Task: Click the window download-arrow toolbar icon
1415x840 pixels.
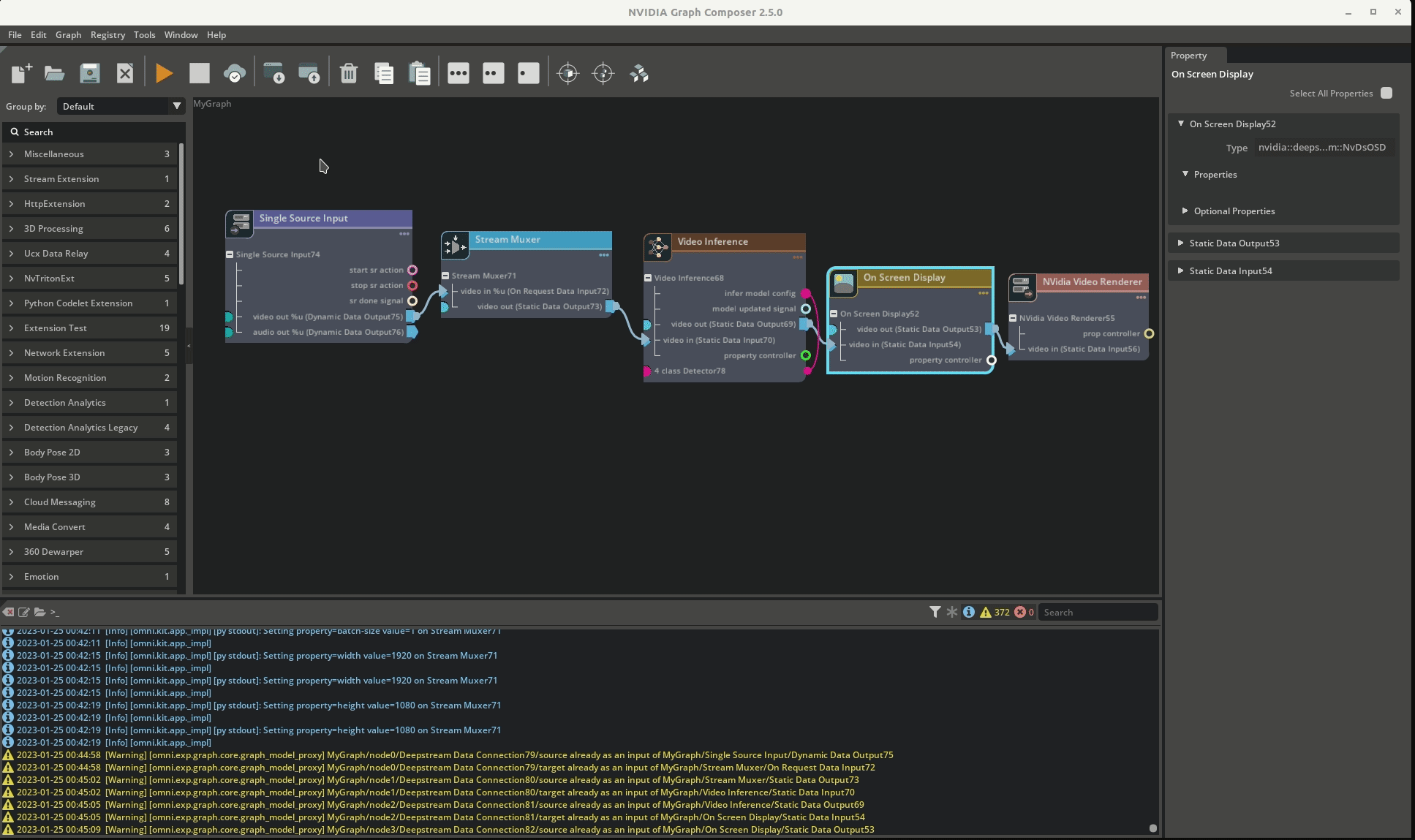Action: 274,73
